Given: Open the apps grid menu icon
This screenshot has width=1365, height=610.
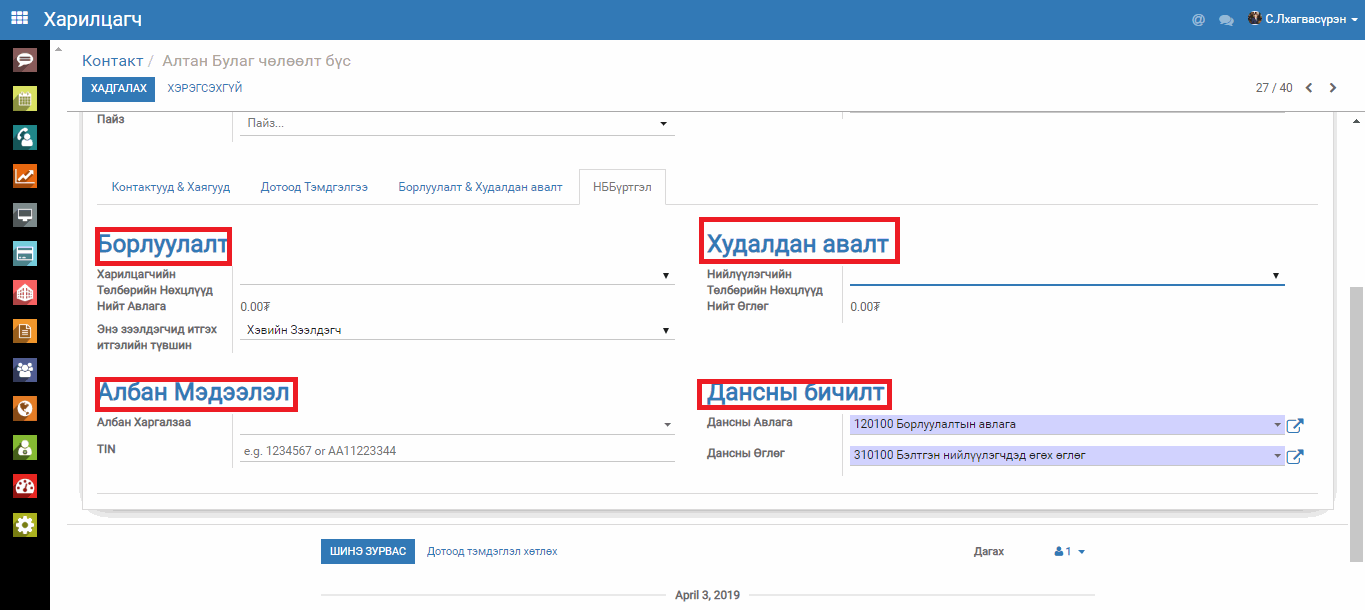Looking at the screenshot, I should 20,19.
